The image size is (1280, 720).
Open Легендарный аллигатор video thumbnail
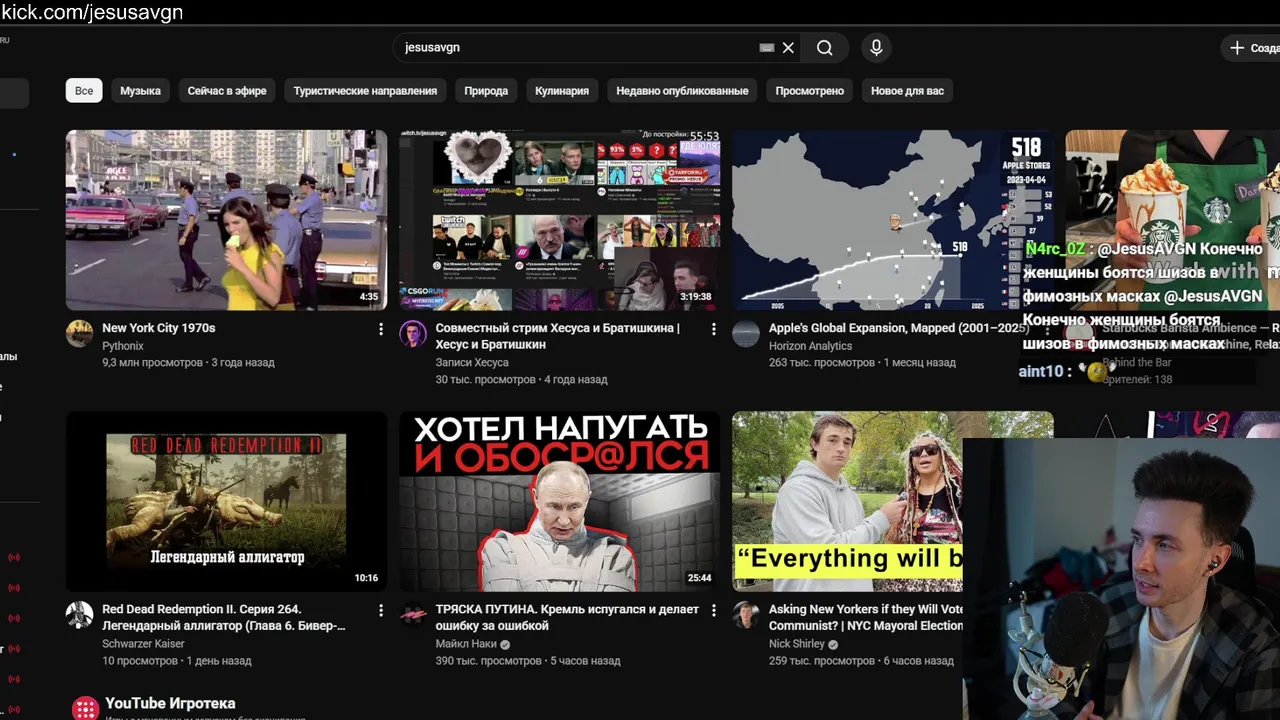point(226,501)
